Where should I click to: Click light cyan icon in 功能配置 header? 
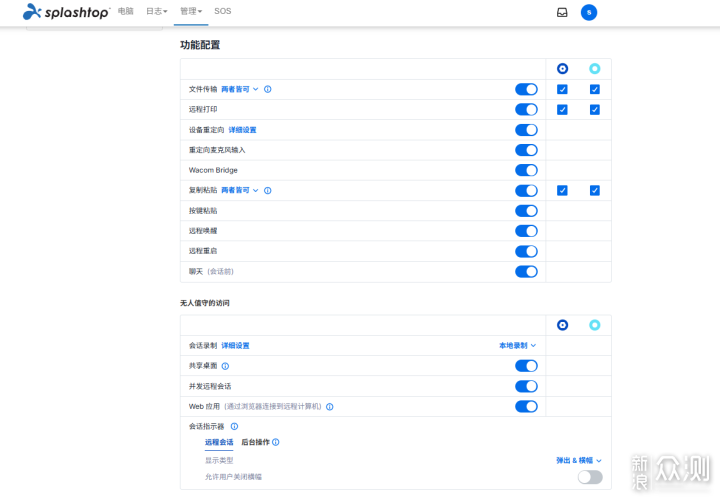click(595, 69)
